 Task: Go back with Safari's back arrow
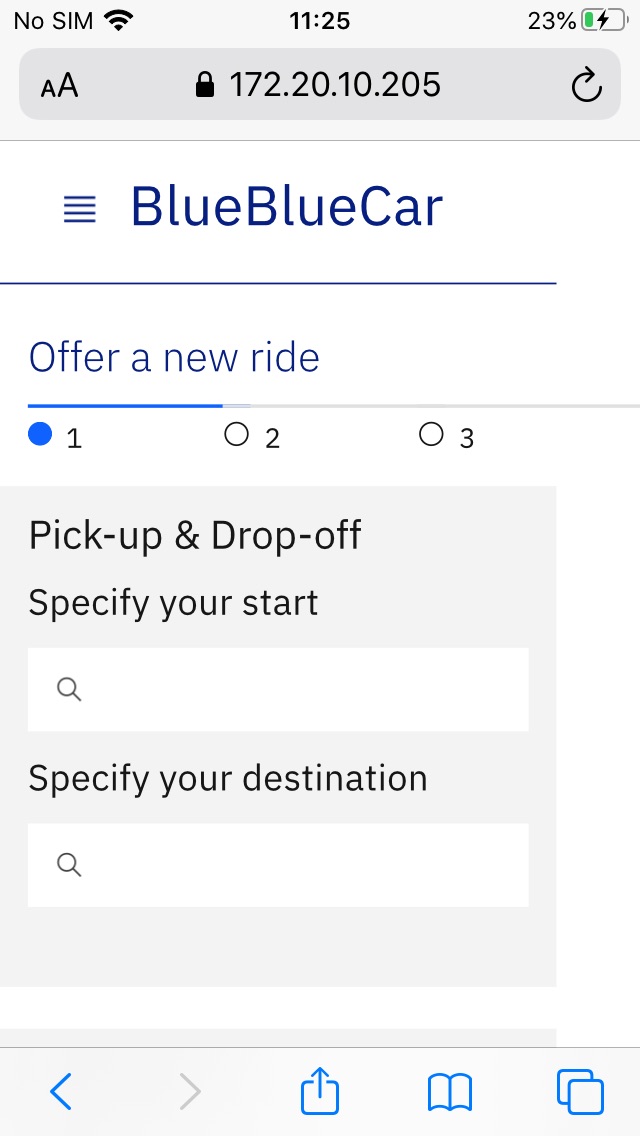coord(61,1092)
